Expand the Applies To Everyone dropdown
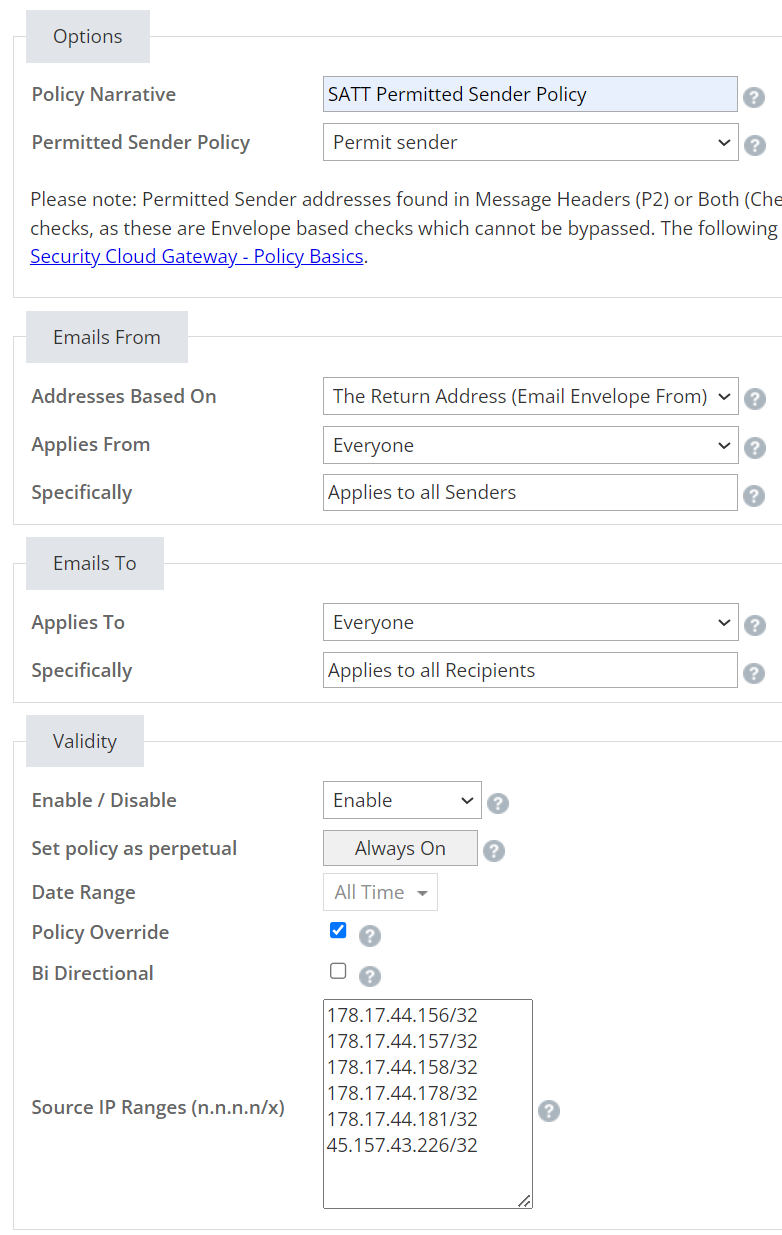Viewport: 782px width, 1235px height. coord(530,622)
